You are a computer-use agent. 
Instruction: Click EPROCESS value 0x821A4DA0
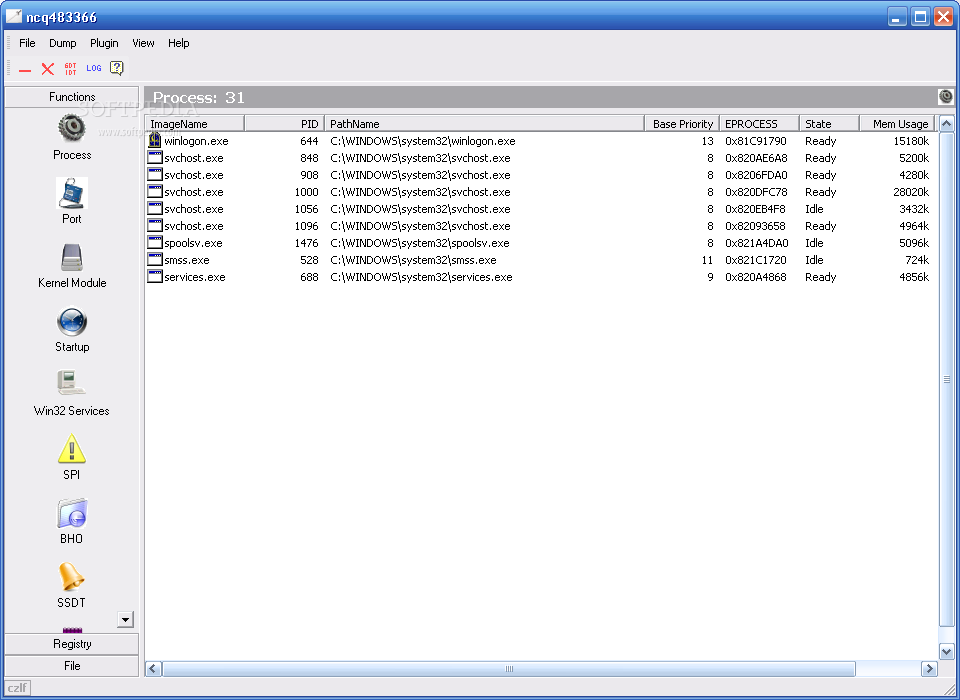click(757, 243)
